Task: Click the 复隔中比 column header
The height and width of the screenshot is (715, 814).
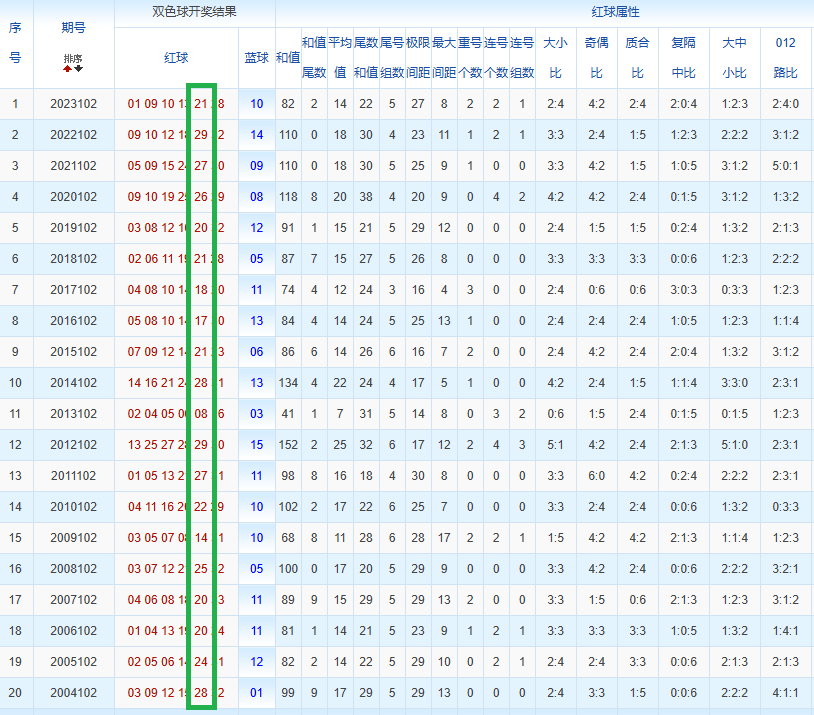Action: click(x=683, y=58)
